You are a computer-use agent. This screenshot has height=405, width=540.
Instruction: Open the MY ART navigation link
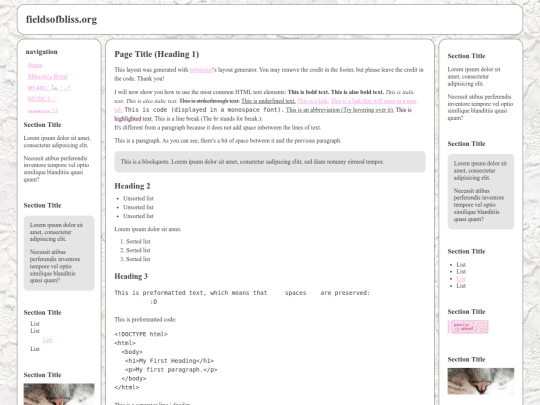(49, 88)
